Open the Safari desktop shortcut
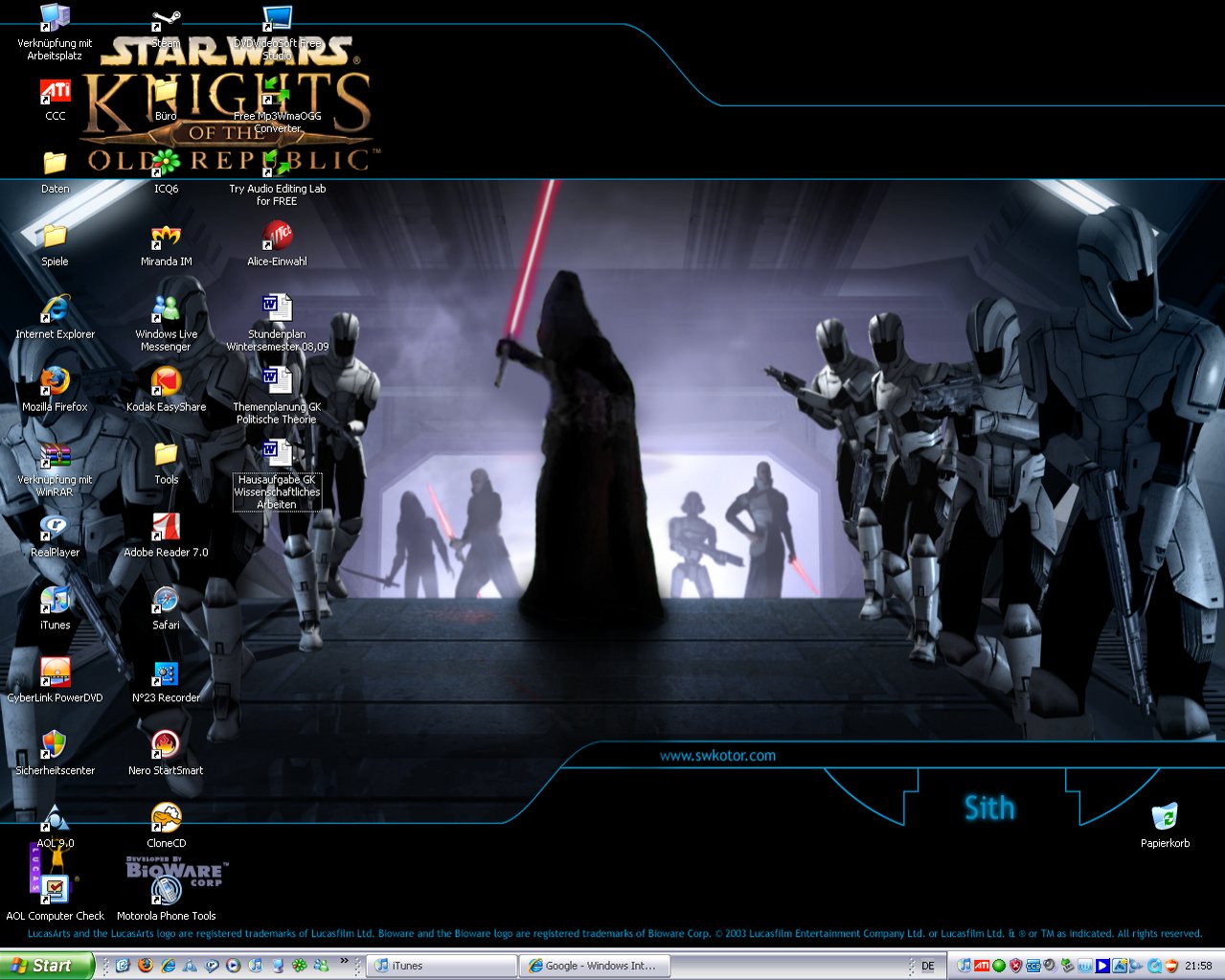 point(166,601)
